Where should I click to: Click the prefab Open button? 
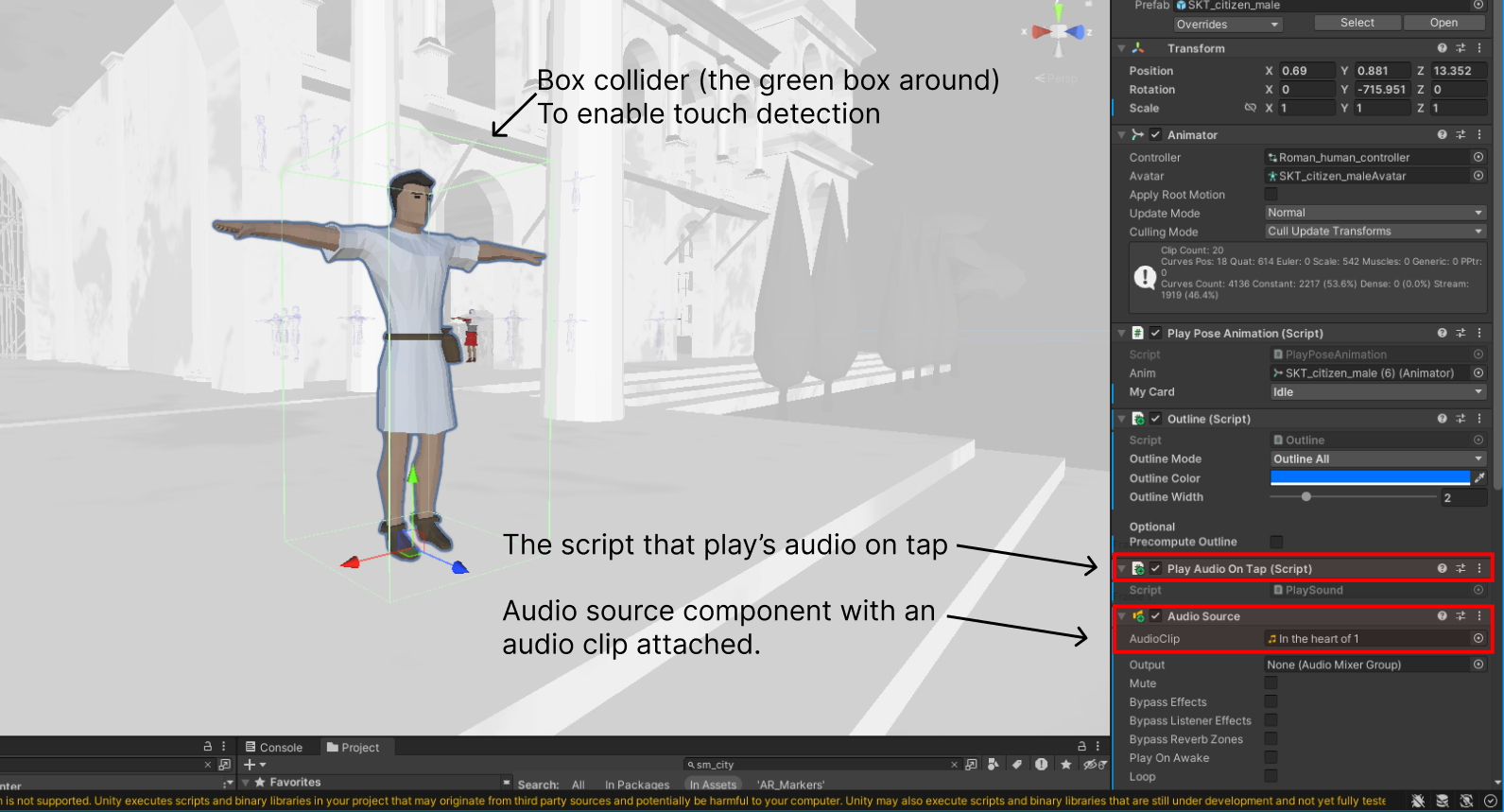tap(1443, 23)
